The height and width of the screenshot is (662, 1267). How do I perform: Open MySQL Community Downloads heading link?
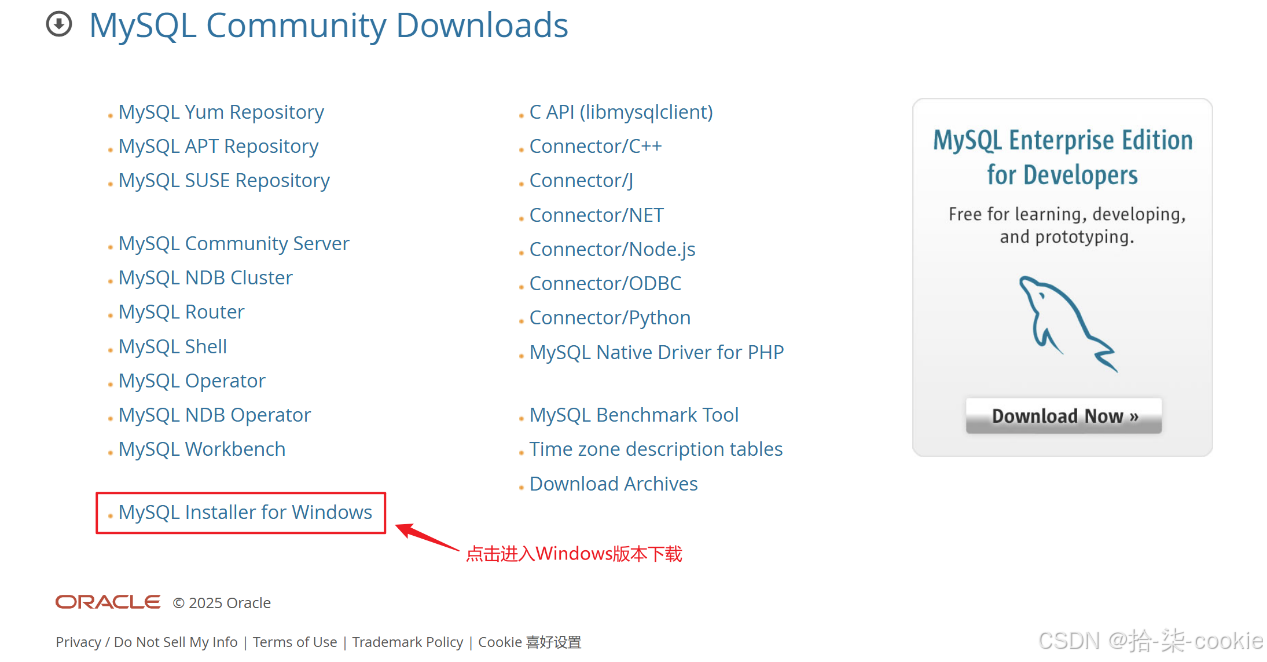tap(329, 25)
